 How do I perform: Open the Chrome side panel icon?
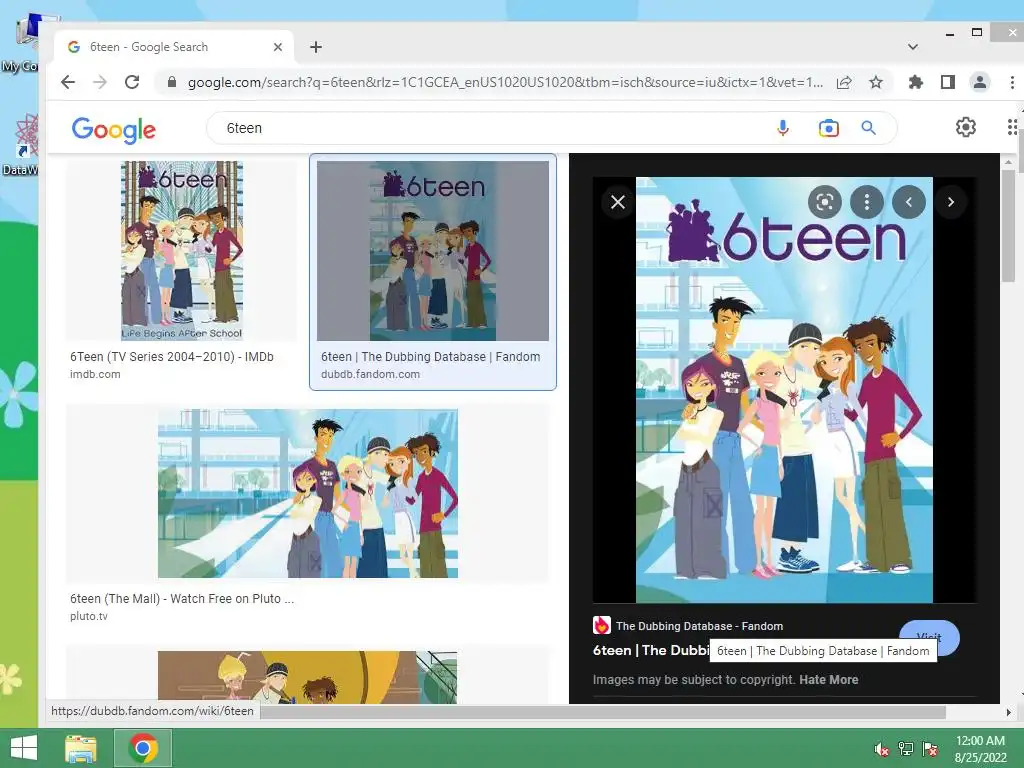948,82
